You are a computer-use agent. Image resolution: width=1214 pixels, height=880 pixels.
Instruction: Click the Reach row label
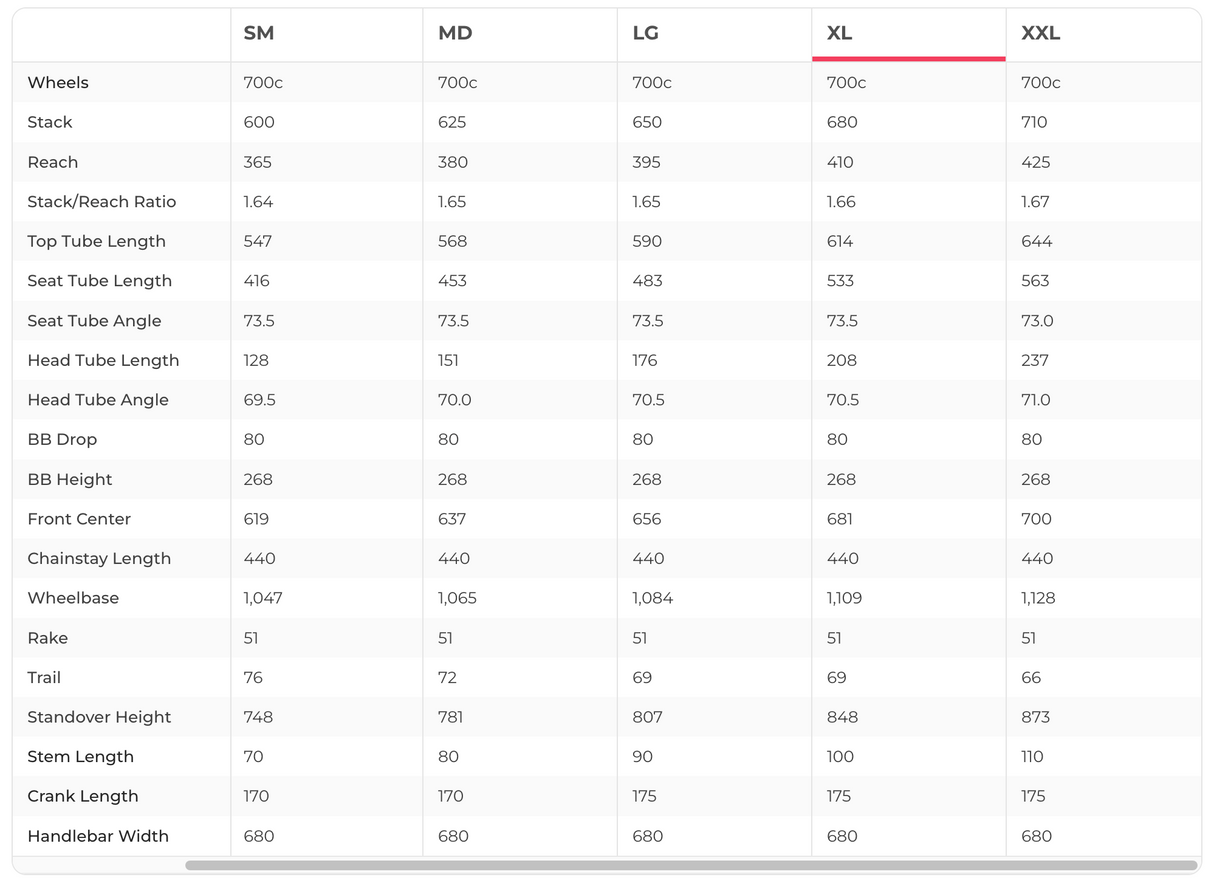[x=53, y=162]
